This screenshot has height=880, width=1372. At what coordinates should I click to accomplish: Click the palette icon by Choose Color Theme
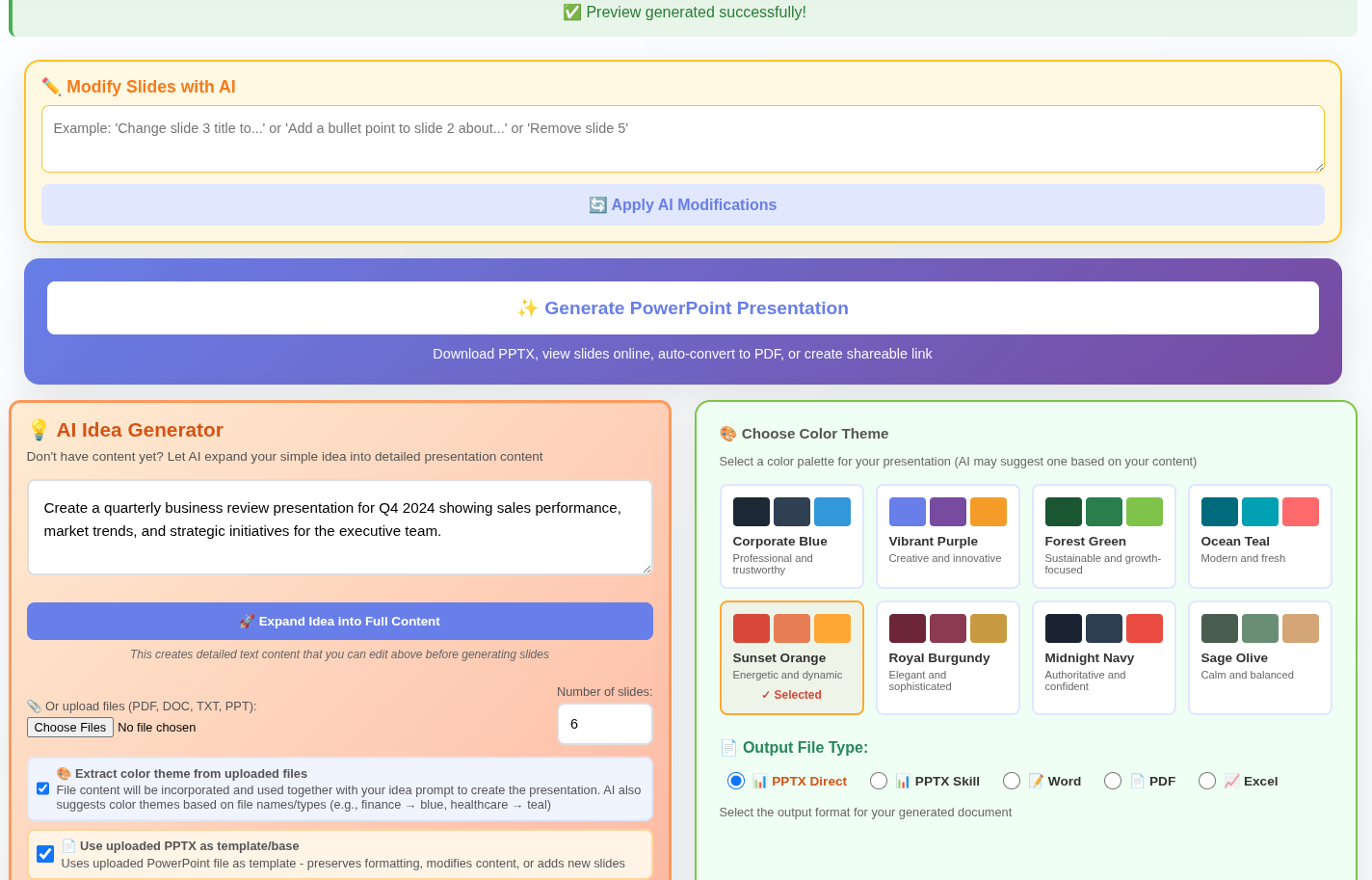pos(728,434)
